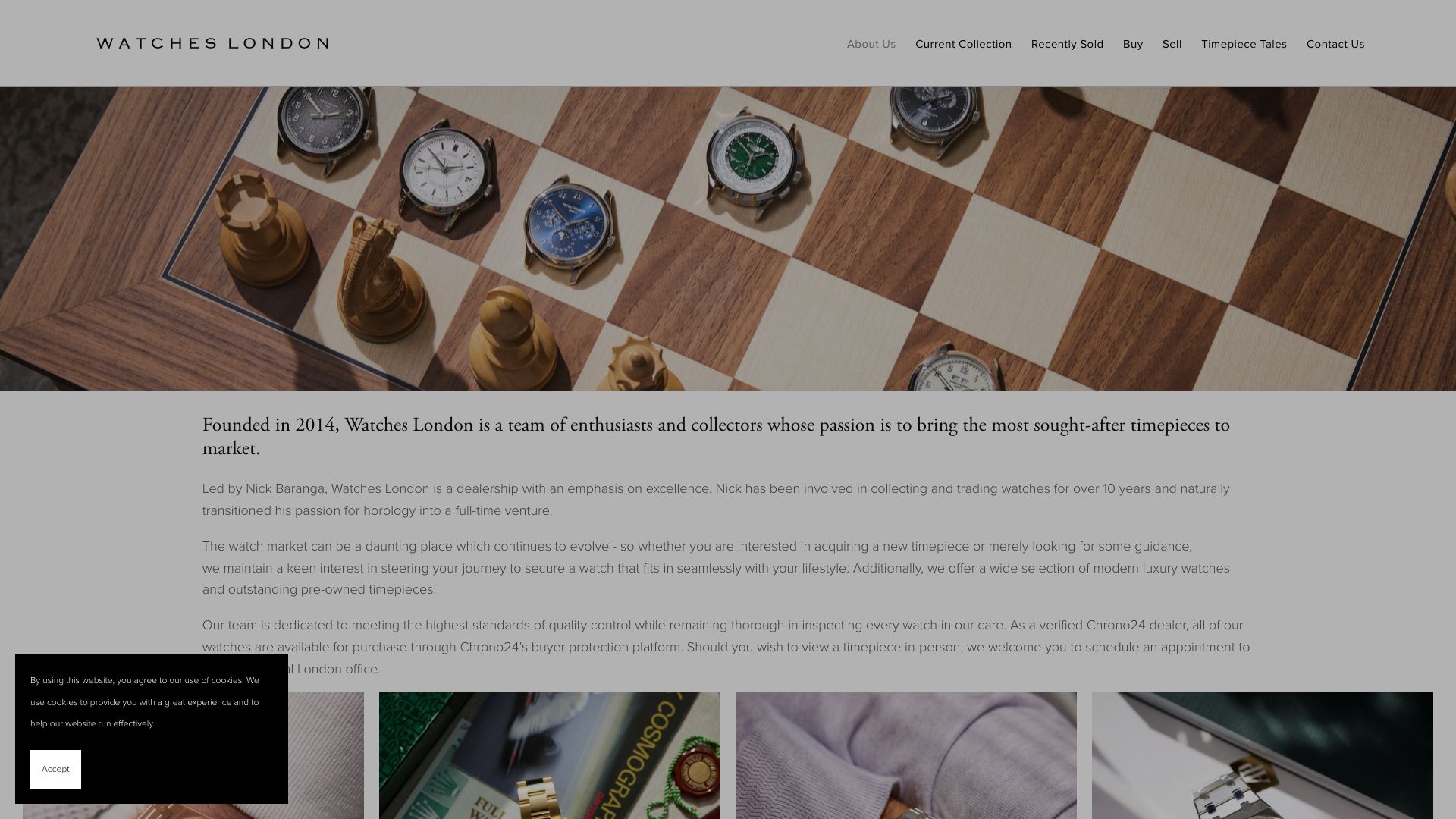
Task: Click the white dial watch on chessboard
Action: pos(445,171)
